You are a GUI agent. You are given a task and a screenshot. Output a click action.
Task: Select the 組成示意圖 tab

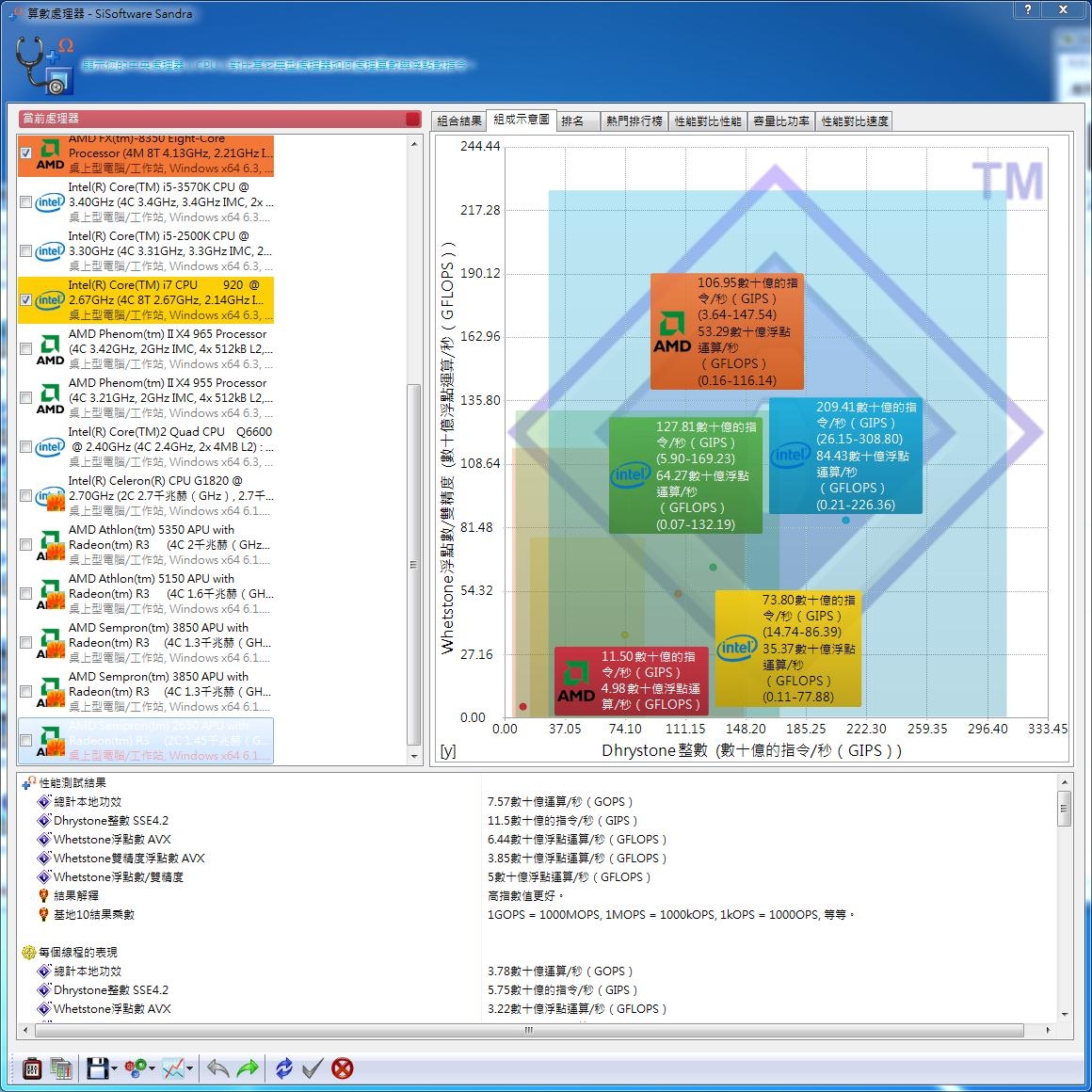521,120
